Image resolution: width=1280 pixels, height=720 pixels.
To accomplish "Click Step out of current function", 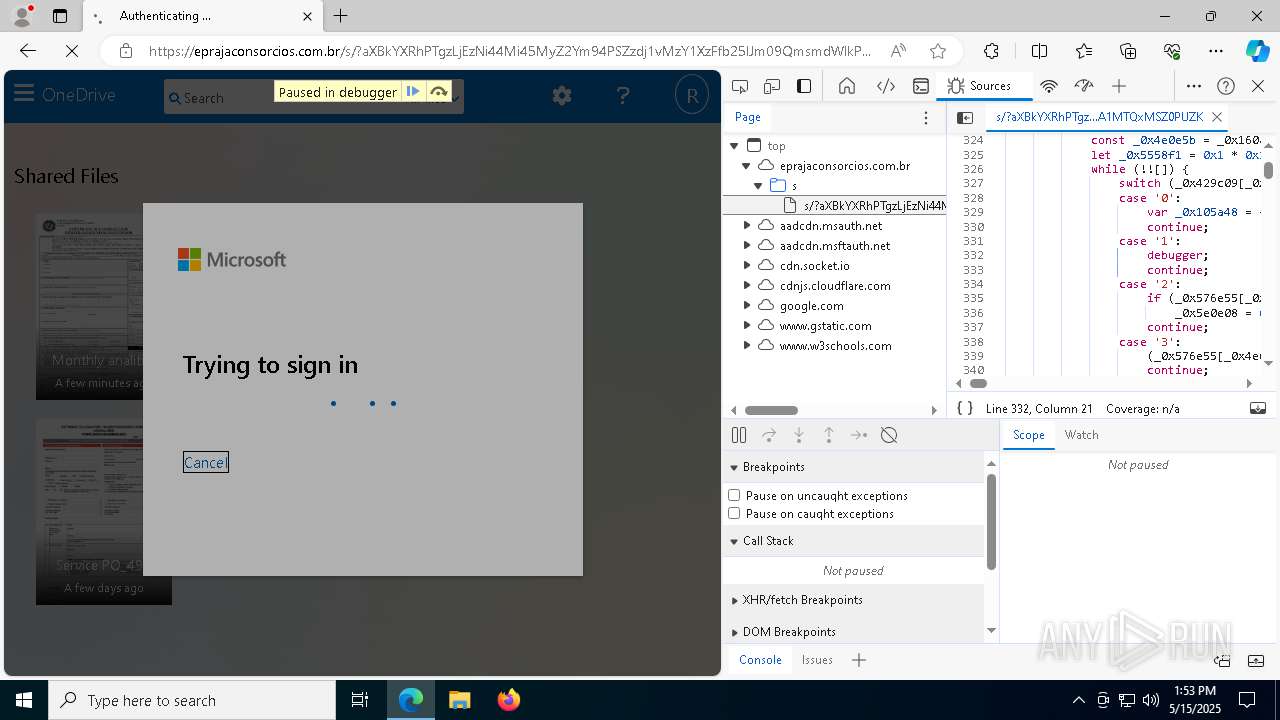I will (x=829, y=435).
